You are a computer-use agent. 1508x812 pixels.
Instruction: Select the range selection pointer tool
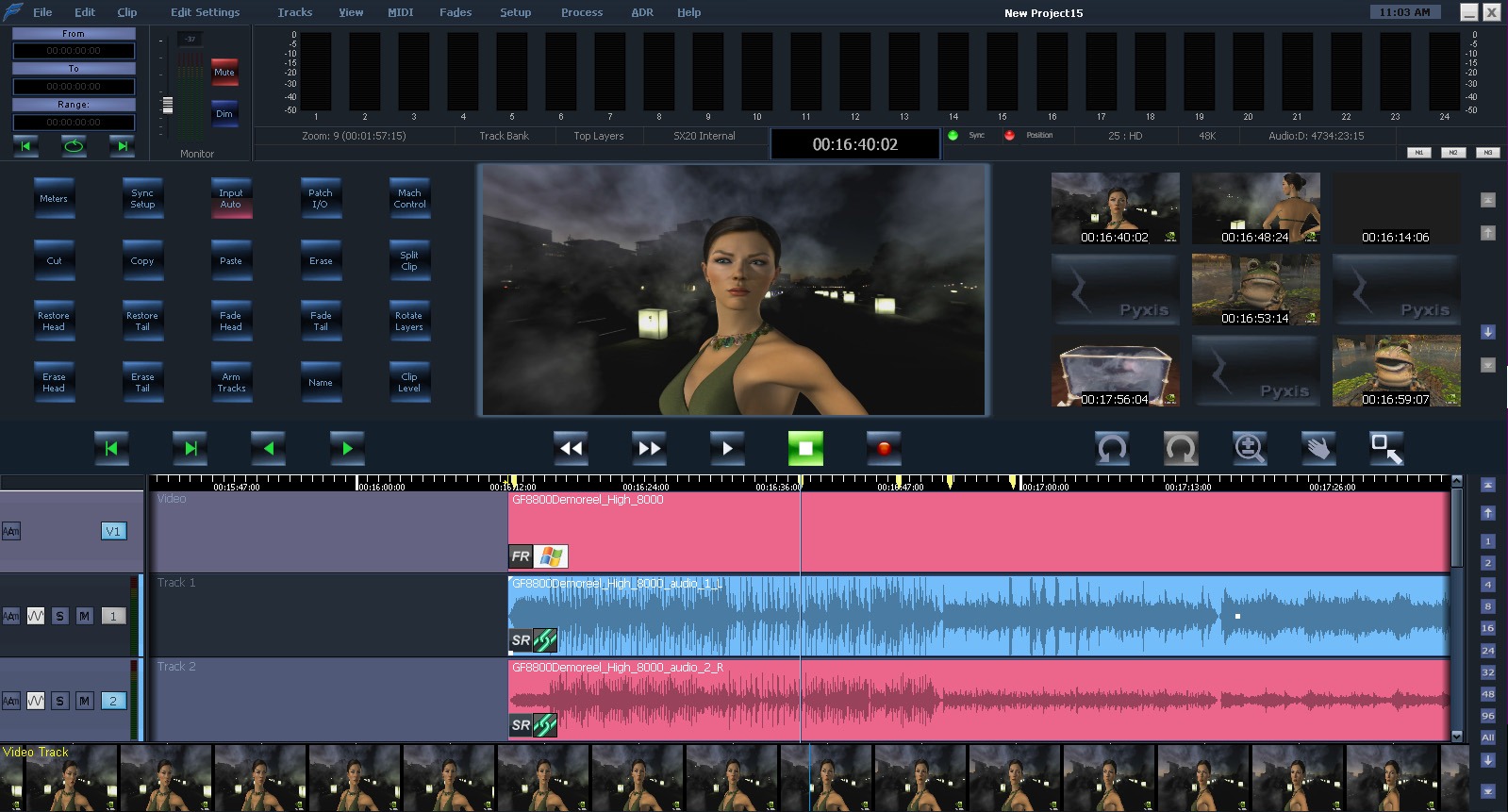pyautogui.click(x=1386, y=448)
